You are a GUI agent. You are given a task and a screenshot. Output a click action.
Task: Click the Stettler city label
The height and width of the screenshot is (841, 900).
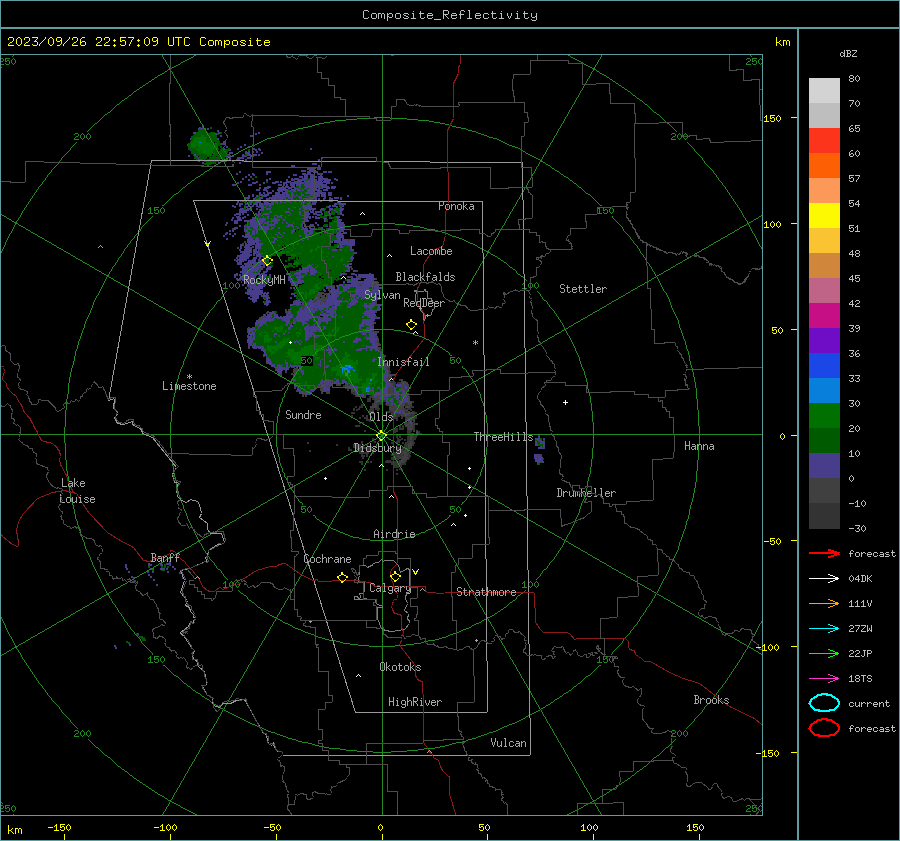tap(583, 289)
